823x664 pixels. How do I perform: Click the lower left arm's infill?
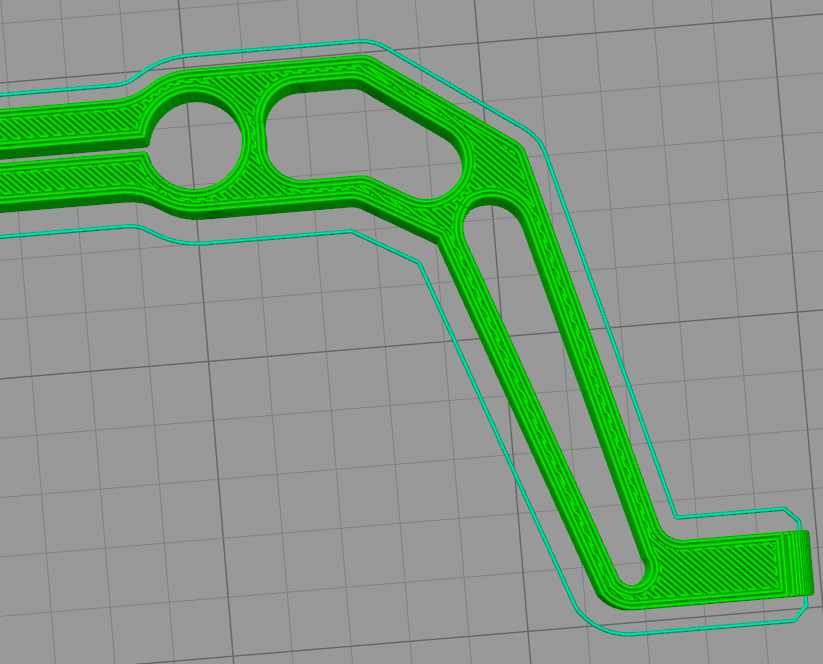tap(70, 179)
